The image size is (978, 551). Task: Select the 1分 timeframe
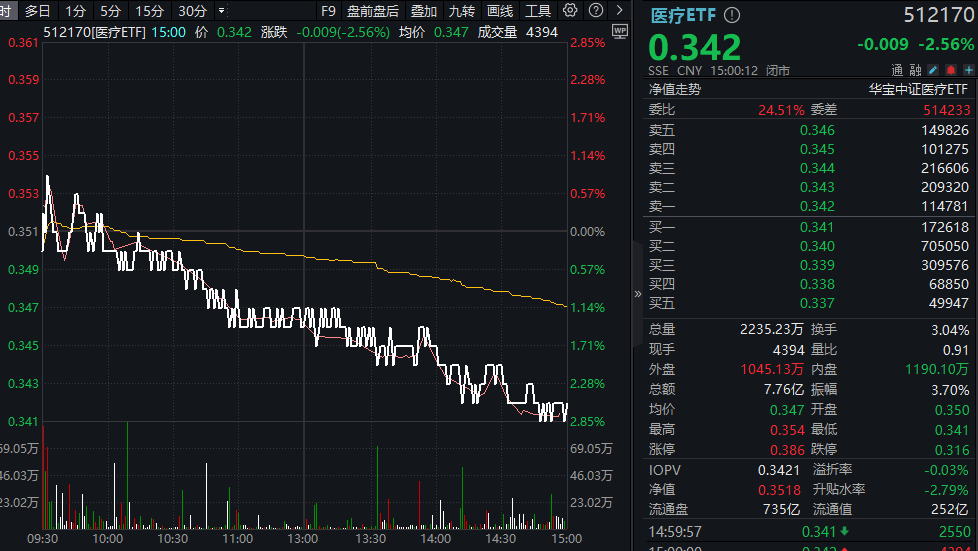point(75,11)
